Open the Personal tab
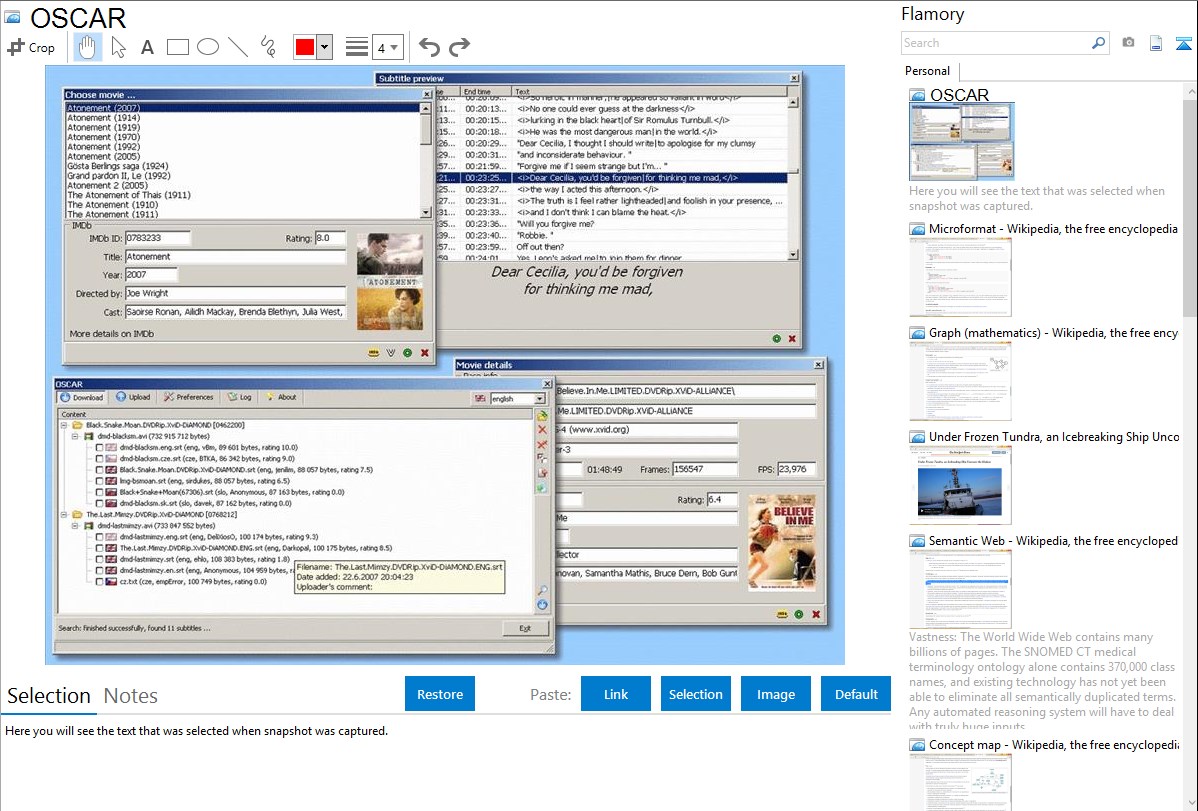 927,71
